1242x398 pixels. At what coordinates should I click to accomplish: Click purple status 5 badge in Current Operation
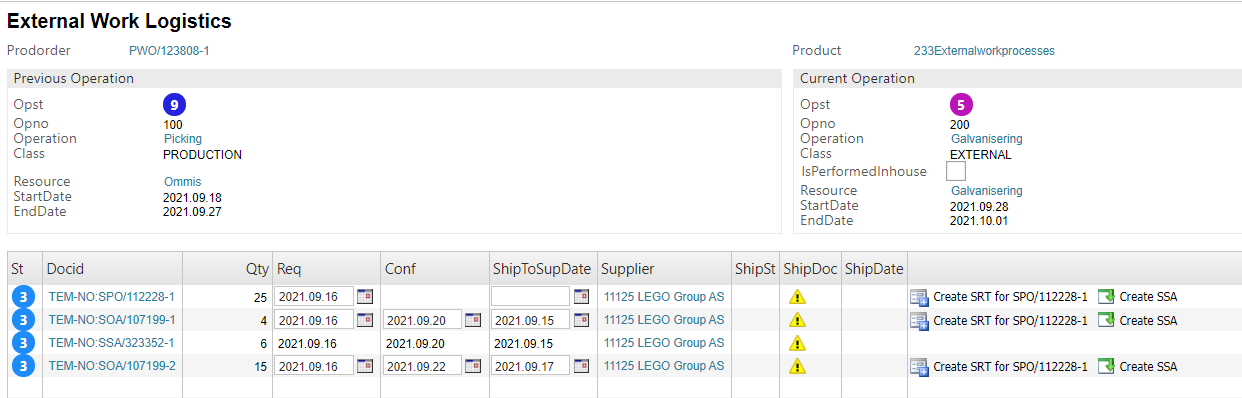[961, 104]
